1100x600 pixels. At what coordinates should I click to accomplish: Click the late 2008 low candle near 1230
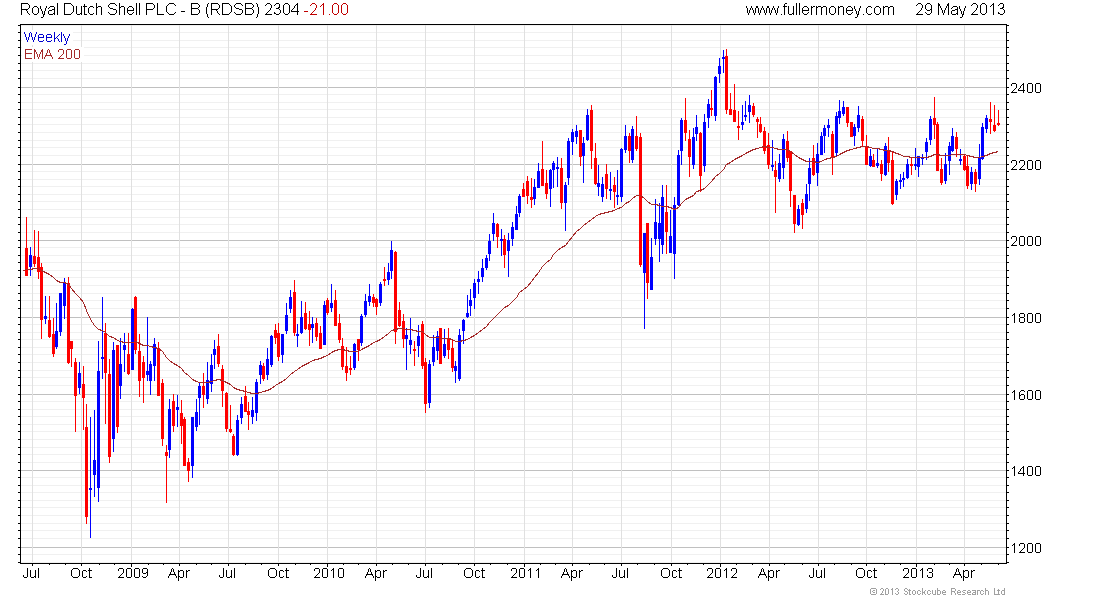point(90,477)
